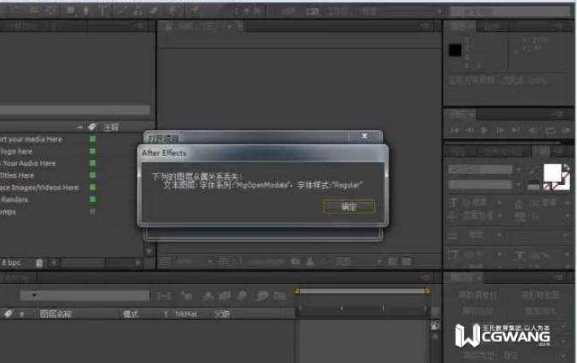Image resolution: width=577 pixels, height=363 pixels.
Task: Select the 'Your Audio Here' project folder
Action: [x=28, y=163]
